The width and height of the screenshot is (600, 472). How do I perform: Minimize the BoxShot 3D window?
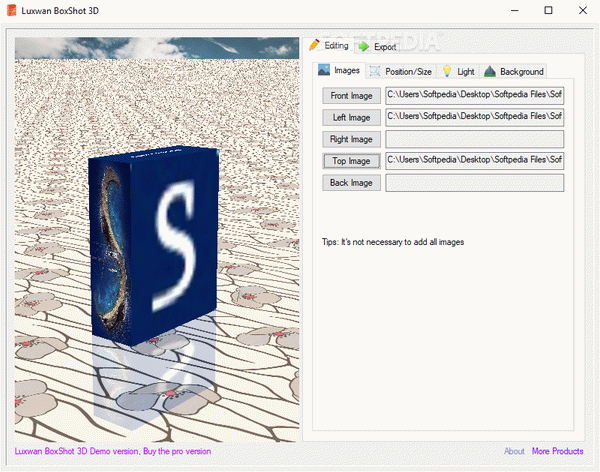(x=515, y=10)
